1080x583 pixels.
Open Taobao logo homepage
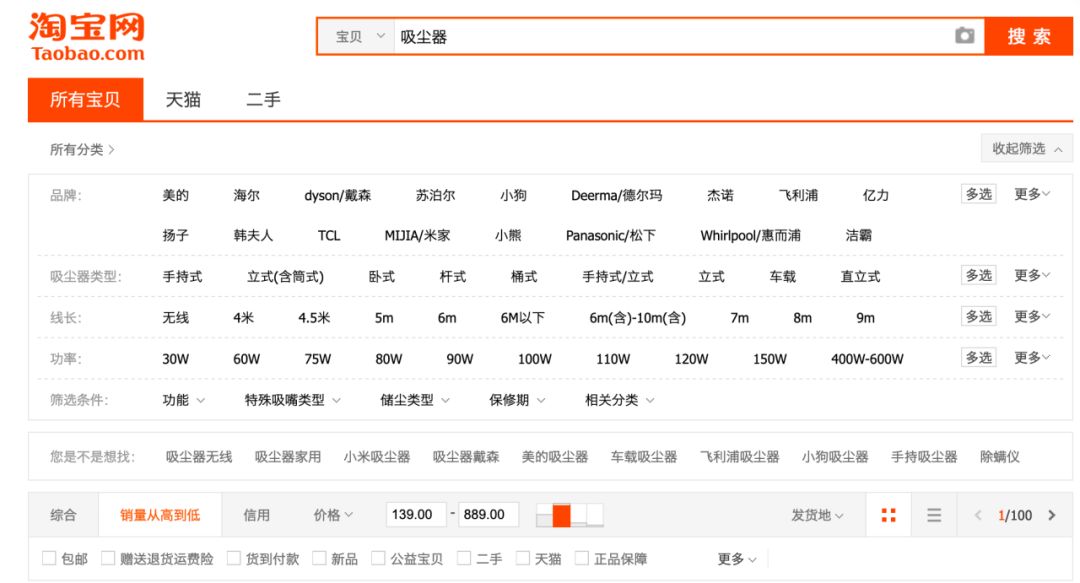click(x=87, y=37)
